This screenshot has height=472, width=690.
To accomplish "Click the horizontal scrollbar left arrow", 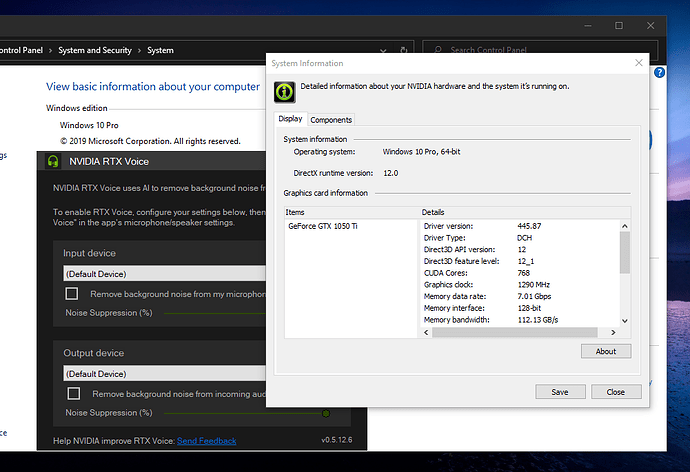I will click(x=426, y=333).
